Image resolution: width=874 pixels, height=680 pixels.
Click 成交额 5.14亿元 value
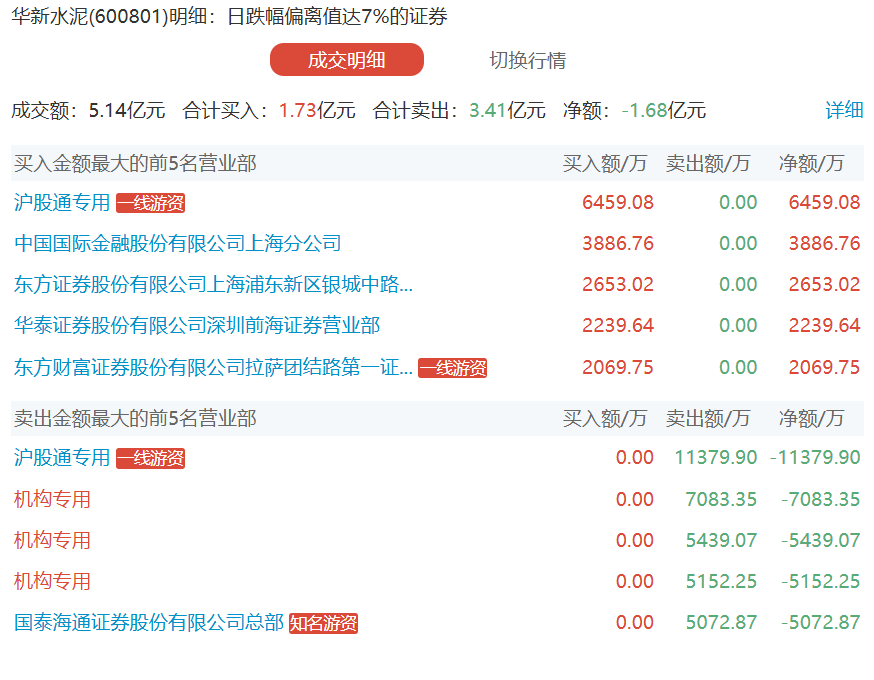click(127, 110)
